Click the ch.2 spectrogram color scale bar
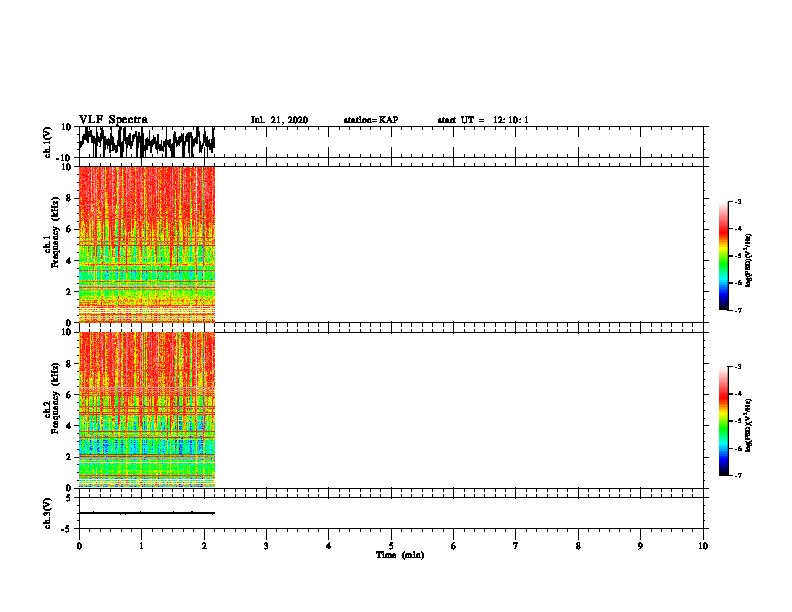 (x=723, y=421)
